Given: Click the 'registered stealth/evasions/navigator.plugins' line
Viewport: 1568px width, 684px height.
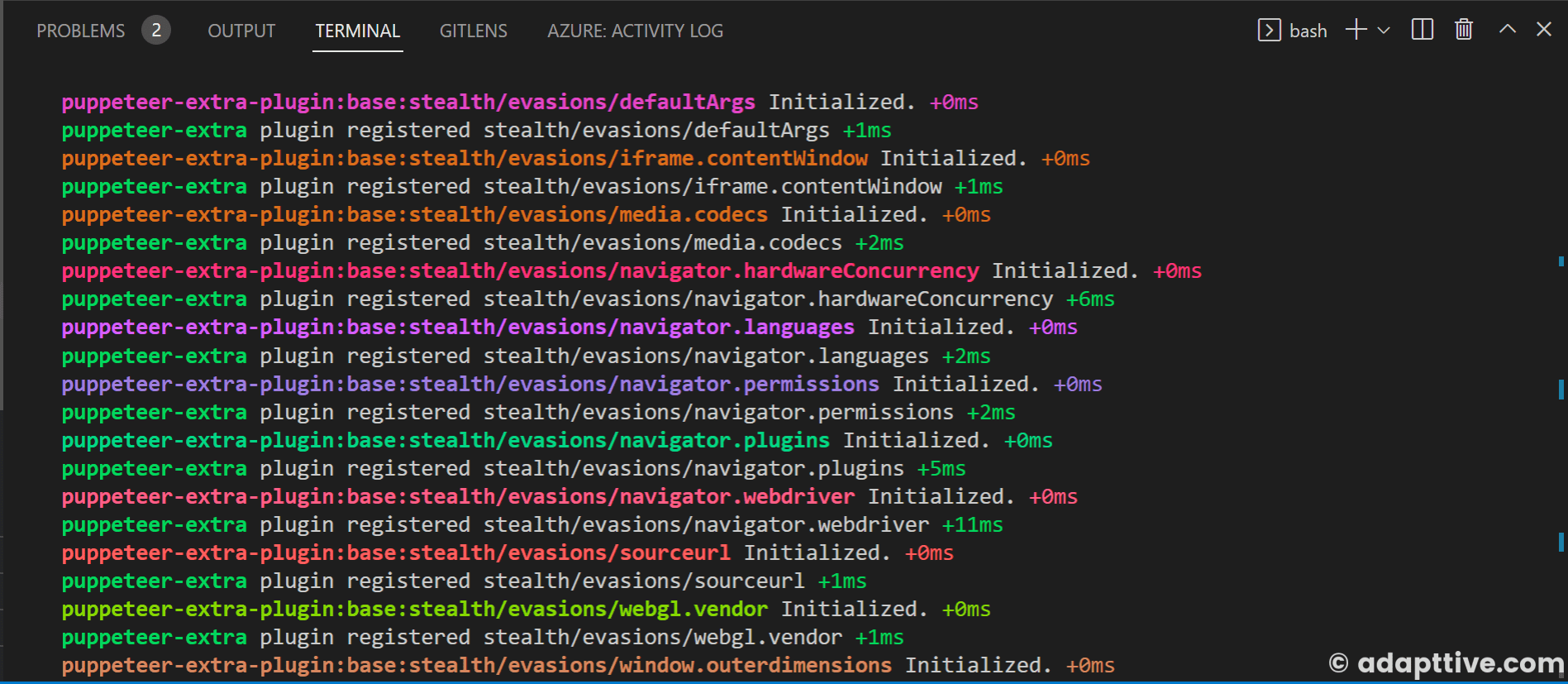Looking at the screenshot, I should [513, 469].
